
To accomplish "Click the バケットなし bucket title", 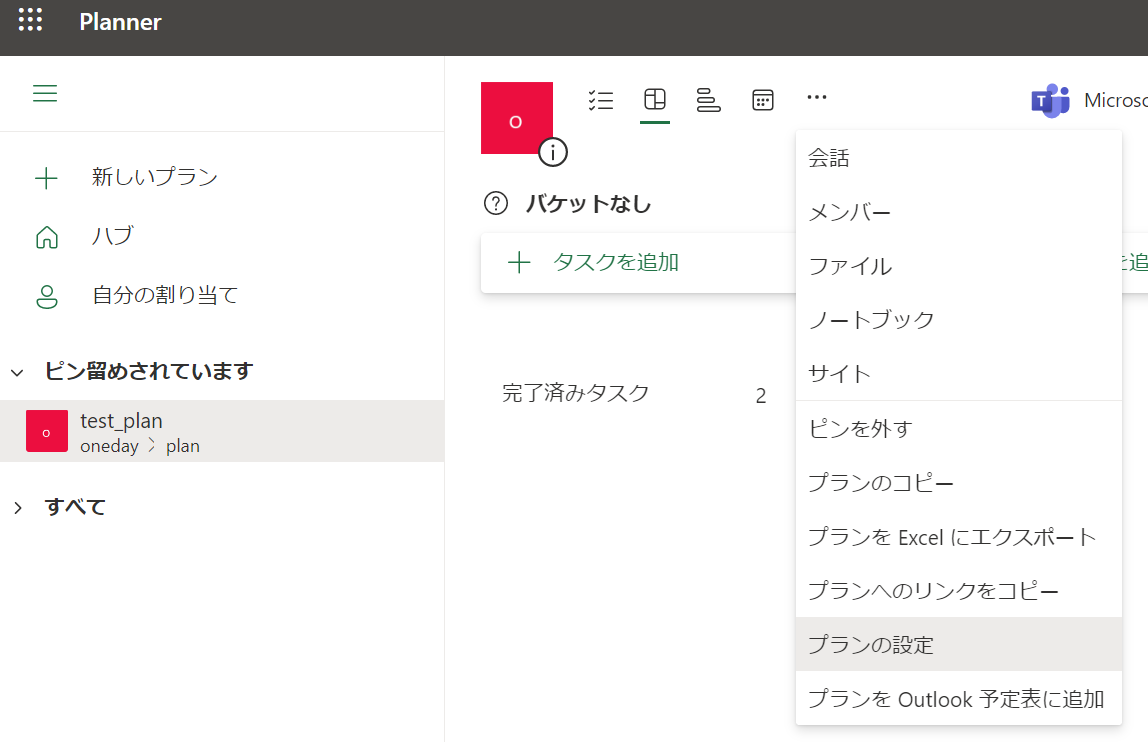I will point(589,204).
